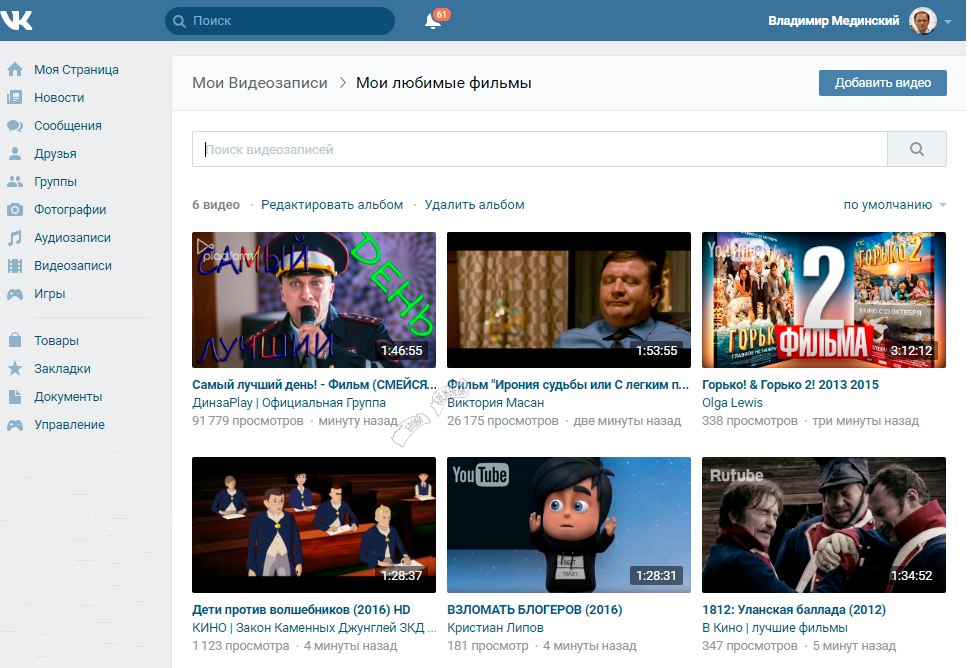The height and width of the screenshot is (668, 971).
Task: Open Фотографии sidebar label
Action: (x=70, y=209)
